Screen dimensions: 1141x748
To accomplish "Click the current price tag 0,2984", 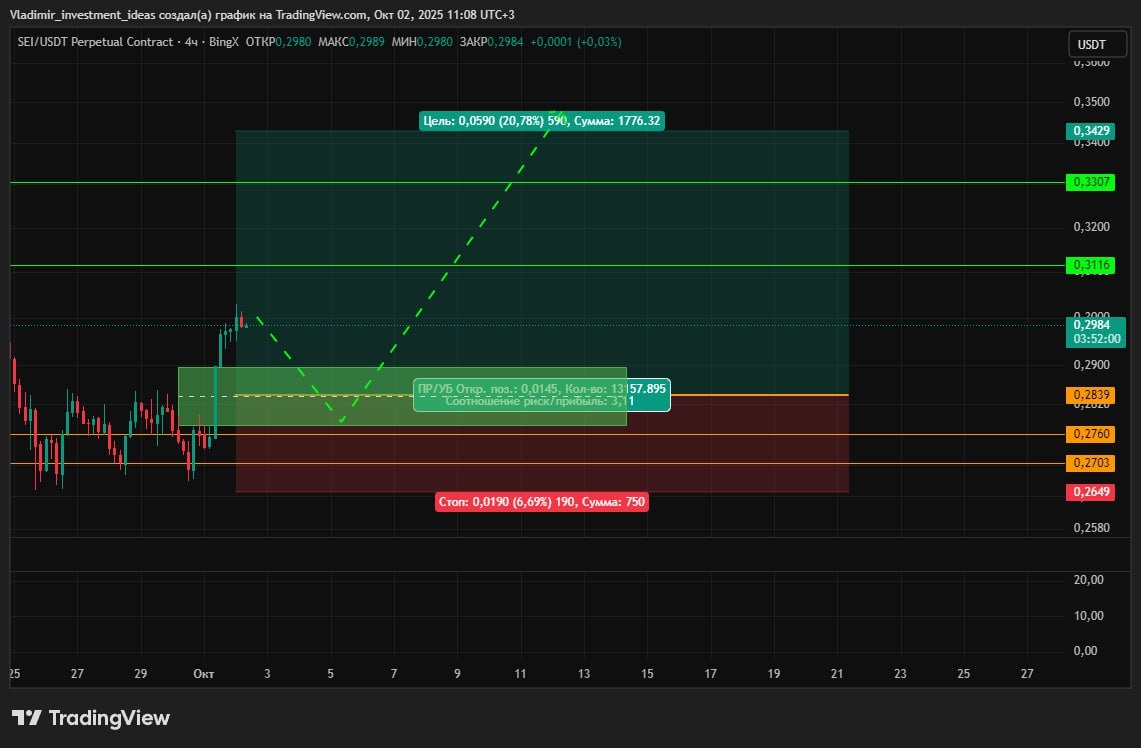I will pyautogui.click(x=1095, y=331).
